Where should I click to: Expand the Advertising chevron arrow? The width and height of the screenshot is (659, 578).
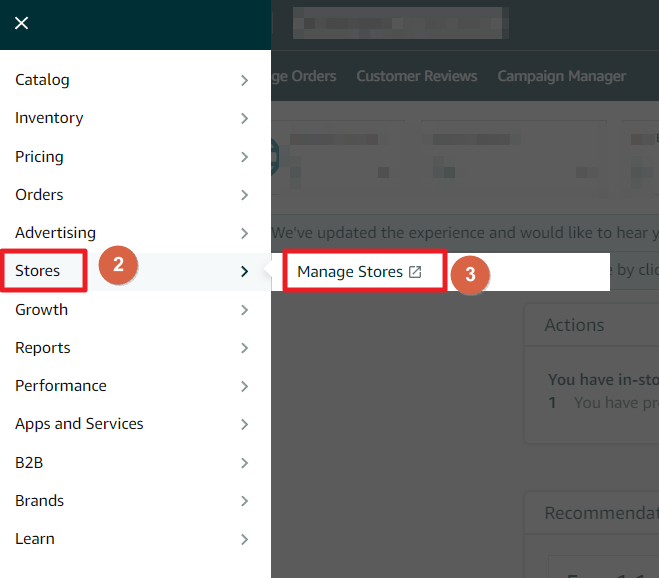click(x=245, y=233)
